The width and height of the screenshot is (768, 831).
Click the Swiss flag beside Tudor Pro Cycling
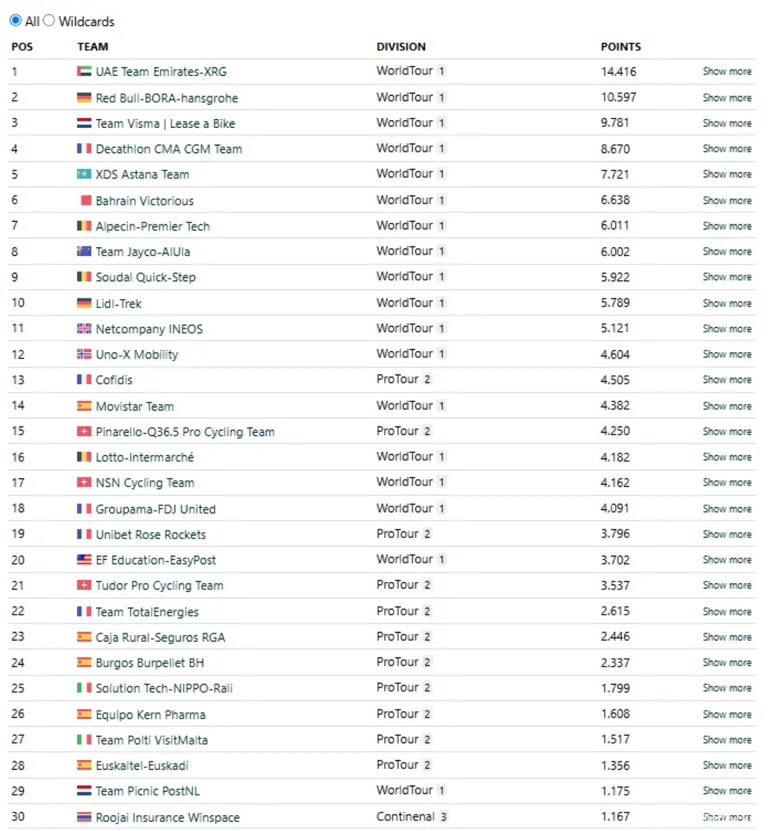tap(84, 585)
